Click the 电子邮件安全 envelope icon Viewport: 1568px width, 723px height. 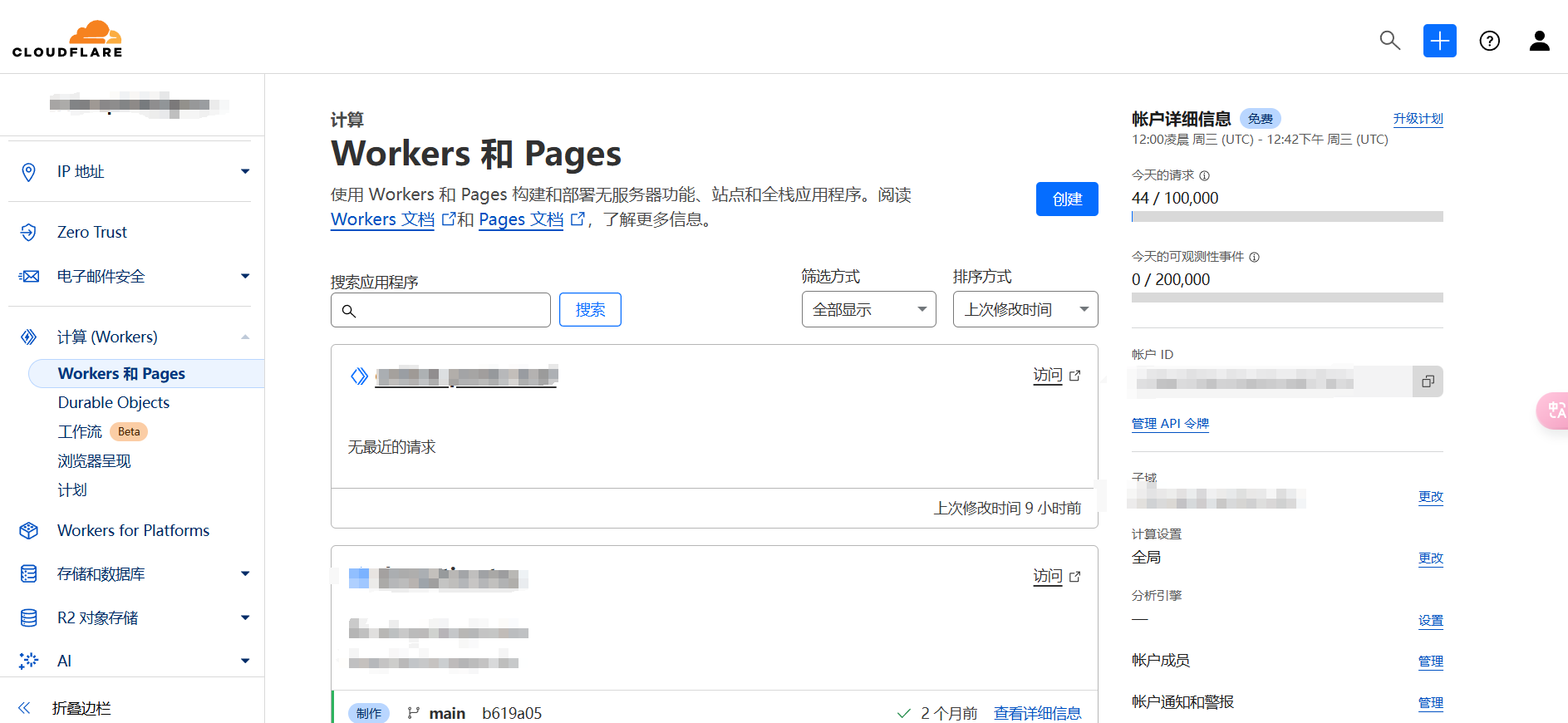pos(29,277)
